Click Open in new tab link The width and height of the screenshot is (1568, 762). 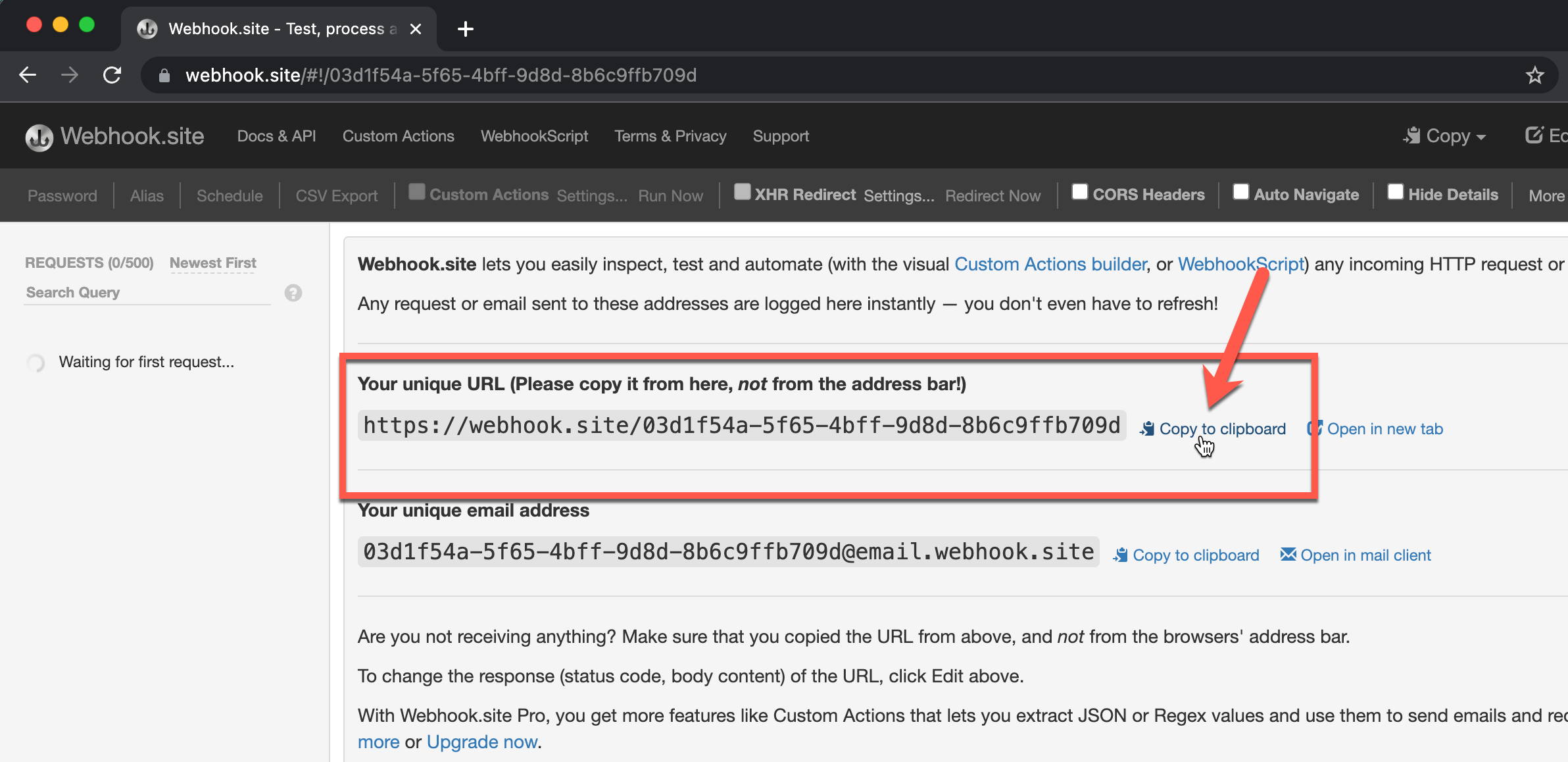(1385, 429)
